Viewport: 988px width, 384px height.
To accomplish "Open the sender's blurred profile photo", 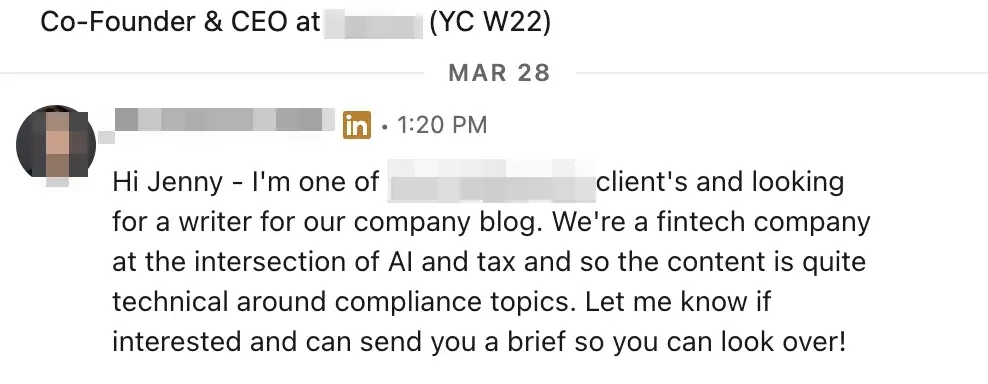I will (x=55, y=145).
